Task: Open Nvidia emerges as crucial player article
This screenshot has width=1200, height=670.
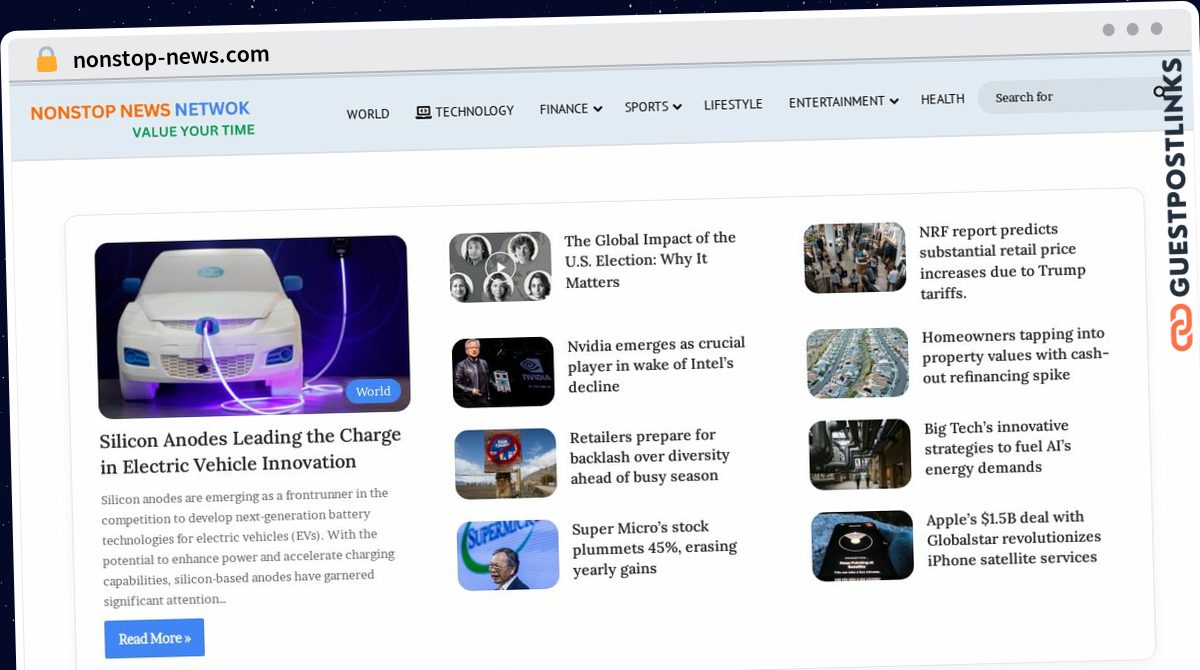Action: point(656,365)
